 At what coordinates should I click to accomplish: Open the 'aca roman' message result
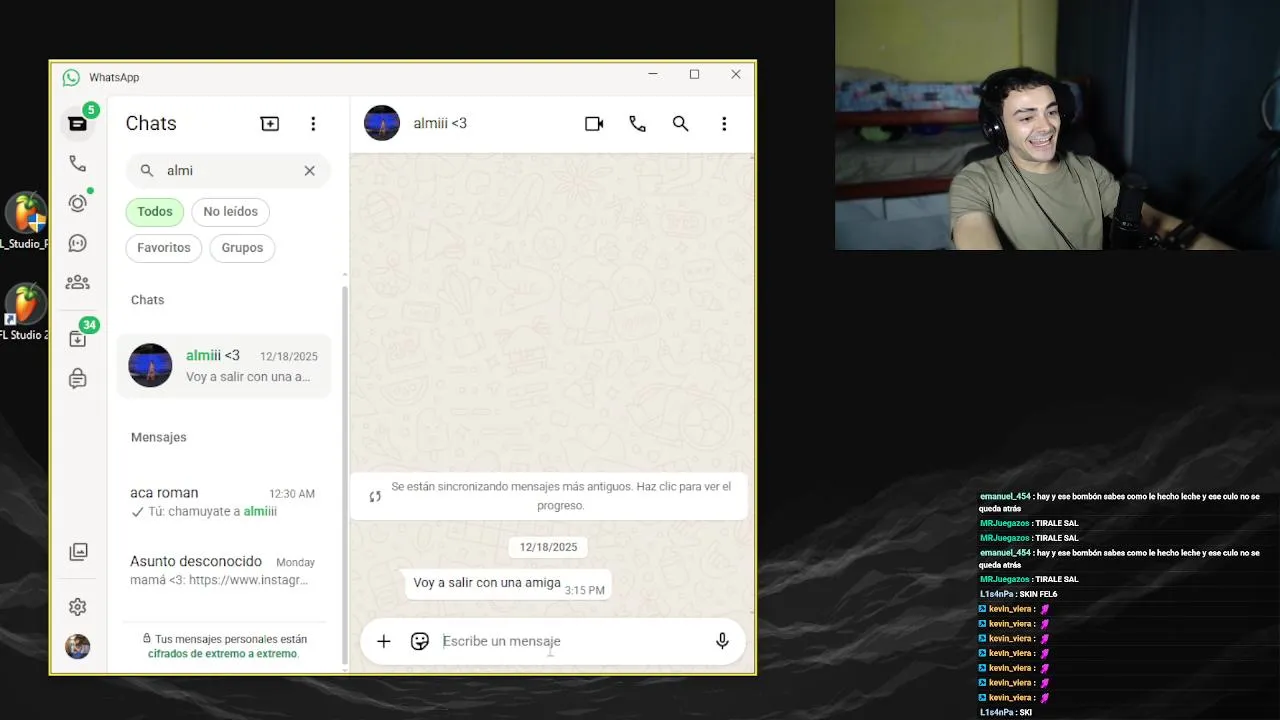[224, 502]
